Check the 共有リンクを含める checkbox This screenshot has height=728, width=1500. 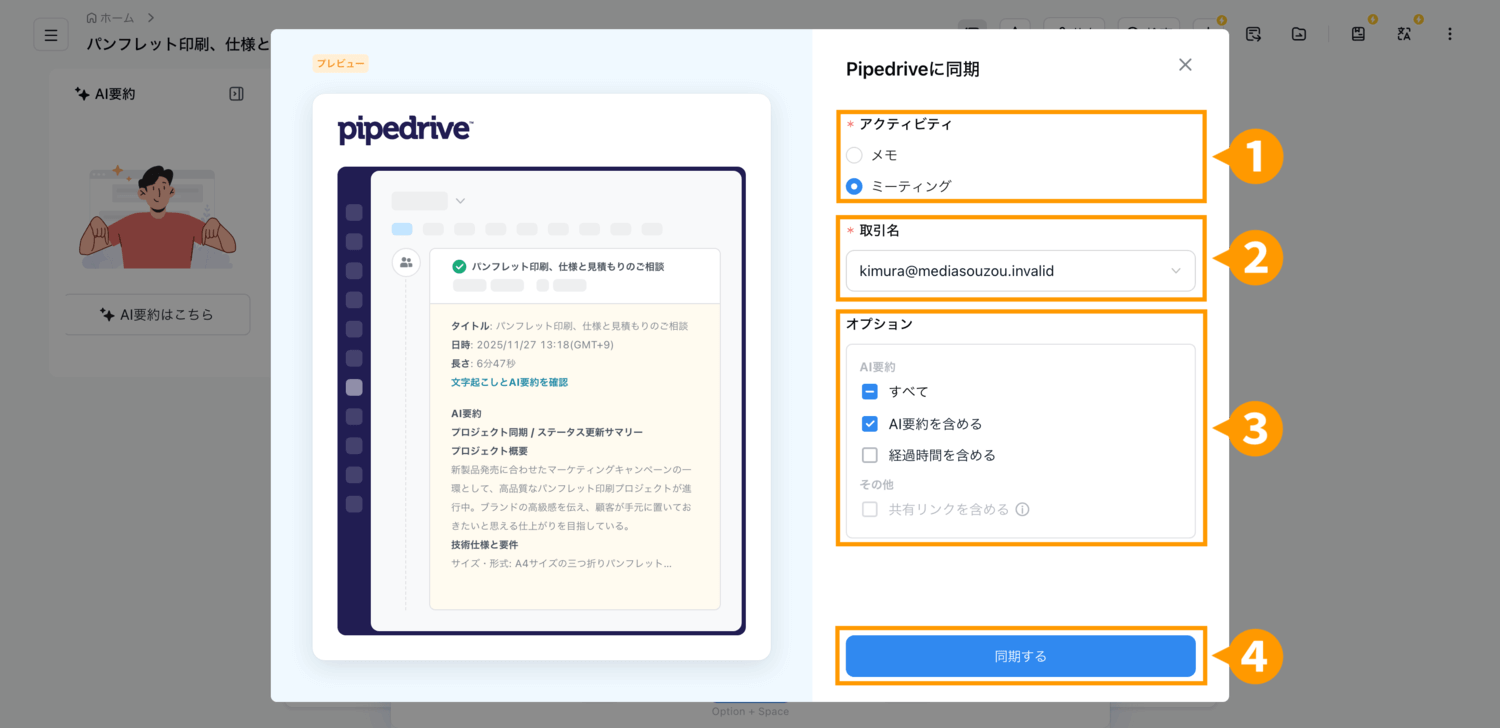[870, 509]
